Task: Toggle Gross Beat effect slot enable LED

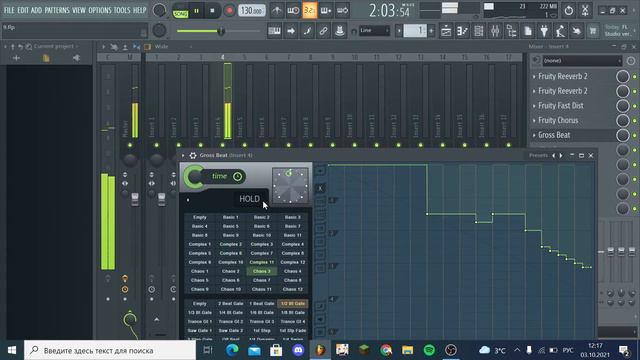Action: 635,135
